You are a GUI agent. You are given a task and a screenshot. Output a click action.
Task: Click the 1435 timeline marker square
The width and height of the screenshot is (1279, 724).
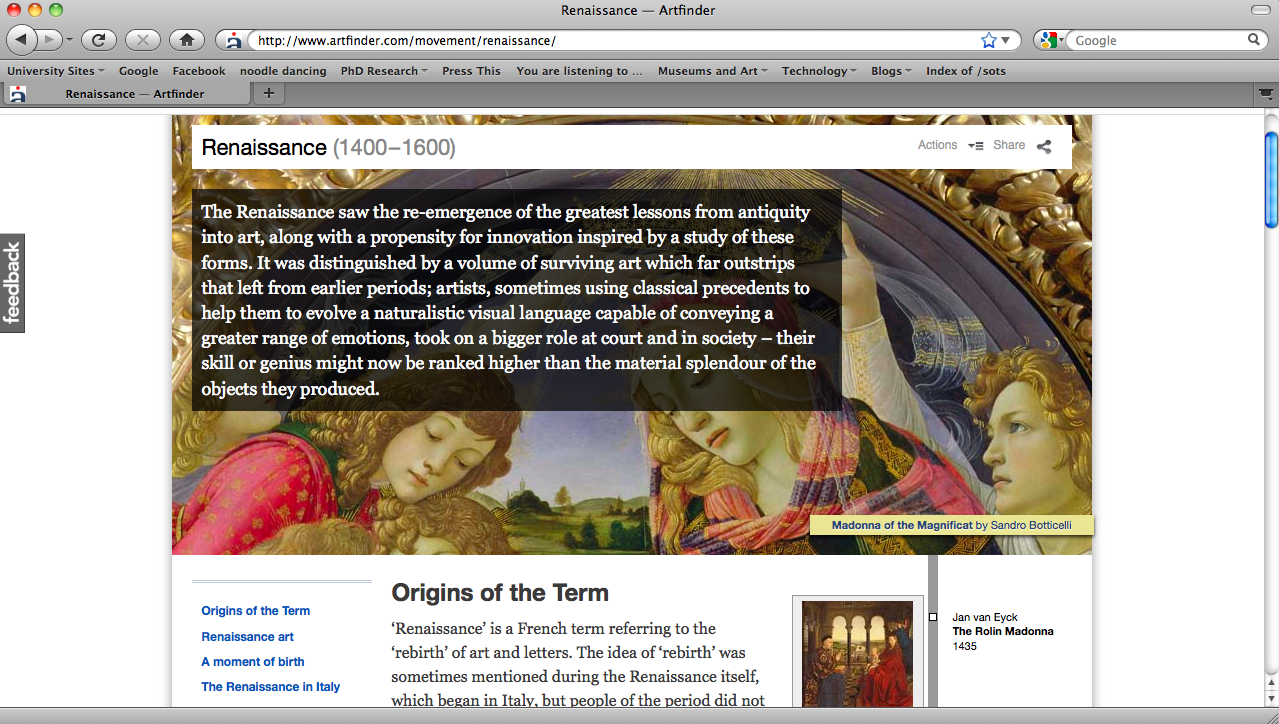pyautogui.click(x=933, y=617)
